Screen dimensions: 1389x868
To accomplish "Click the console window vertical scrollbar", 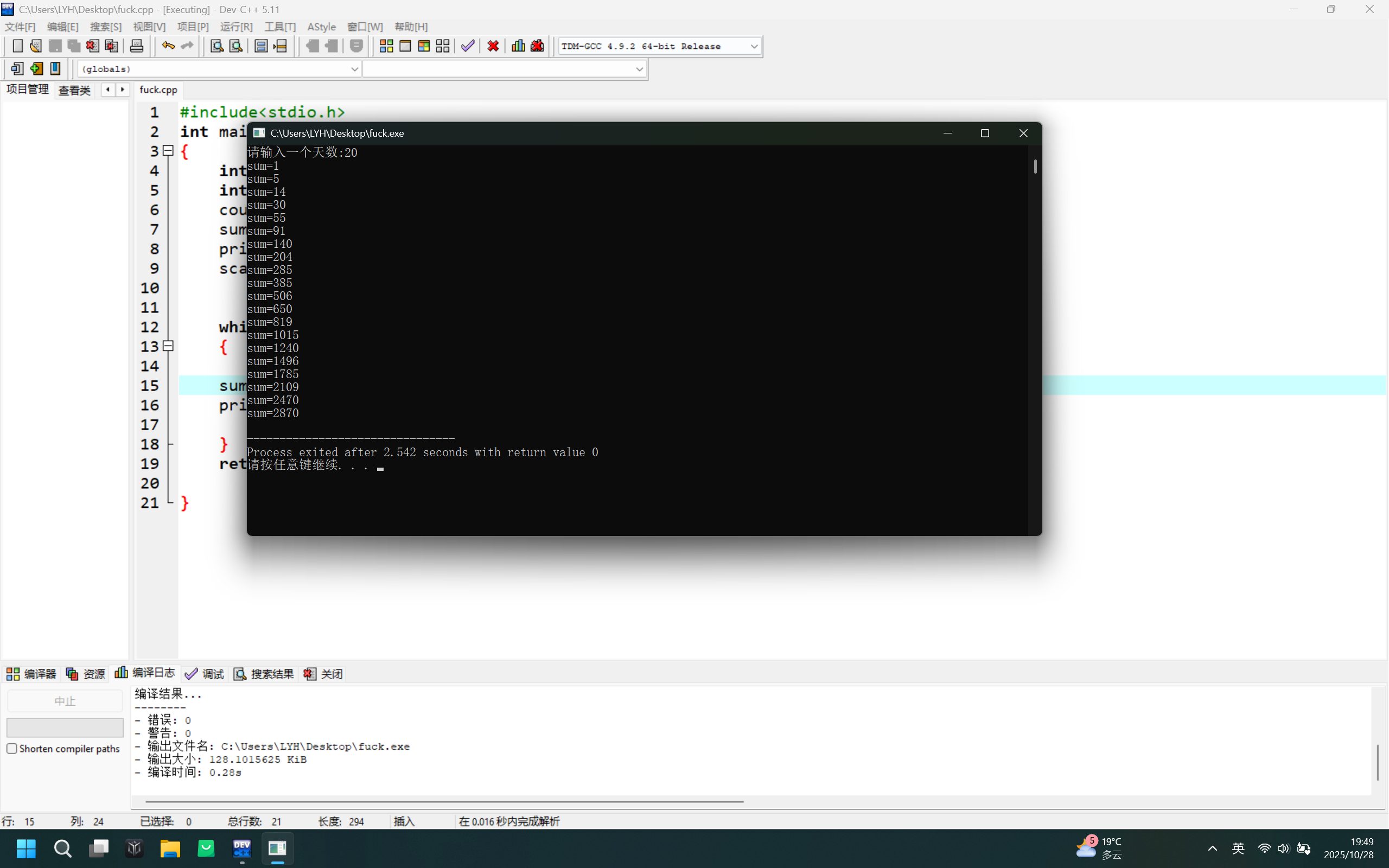I will pyautogui.click(x=1035, y=167).
